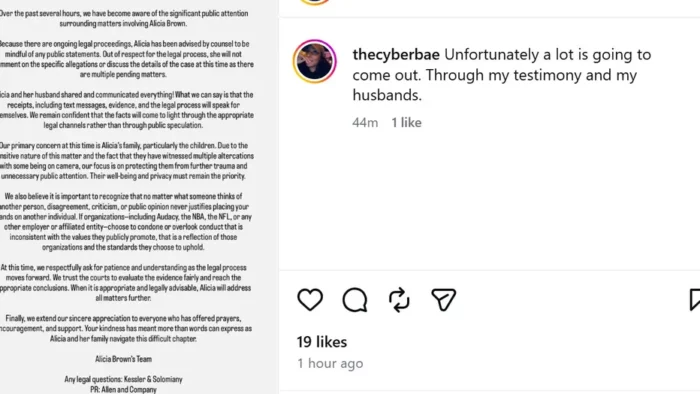The width and height of the screenshot is (700, 394).
Task: View who gave the comment 1 like
Action: coord(406,122)
